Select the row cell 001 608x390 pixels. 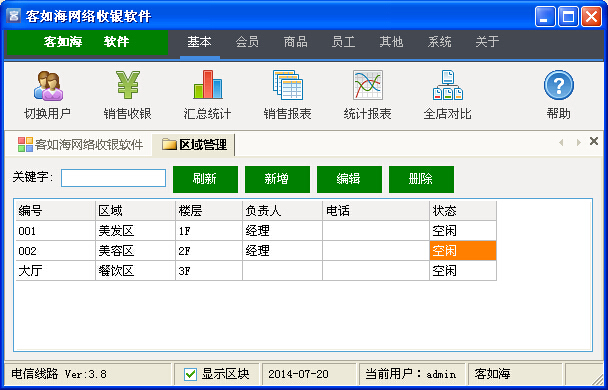pyautogui.click(x=55, y=231)
